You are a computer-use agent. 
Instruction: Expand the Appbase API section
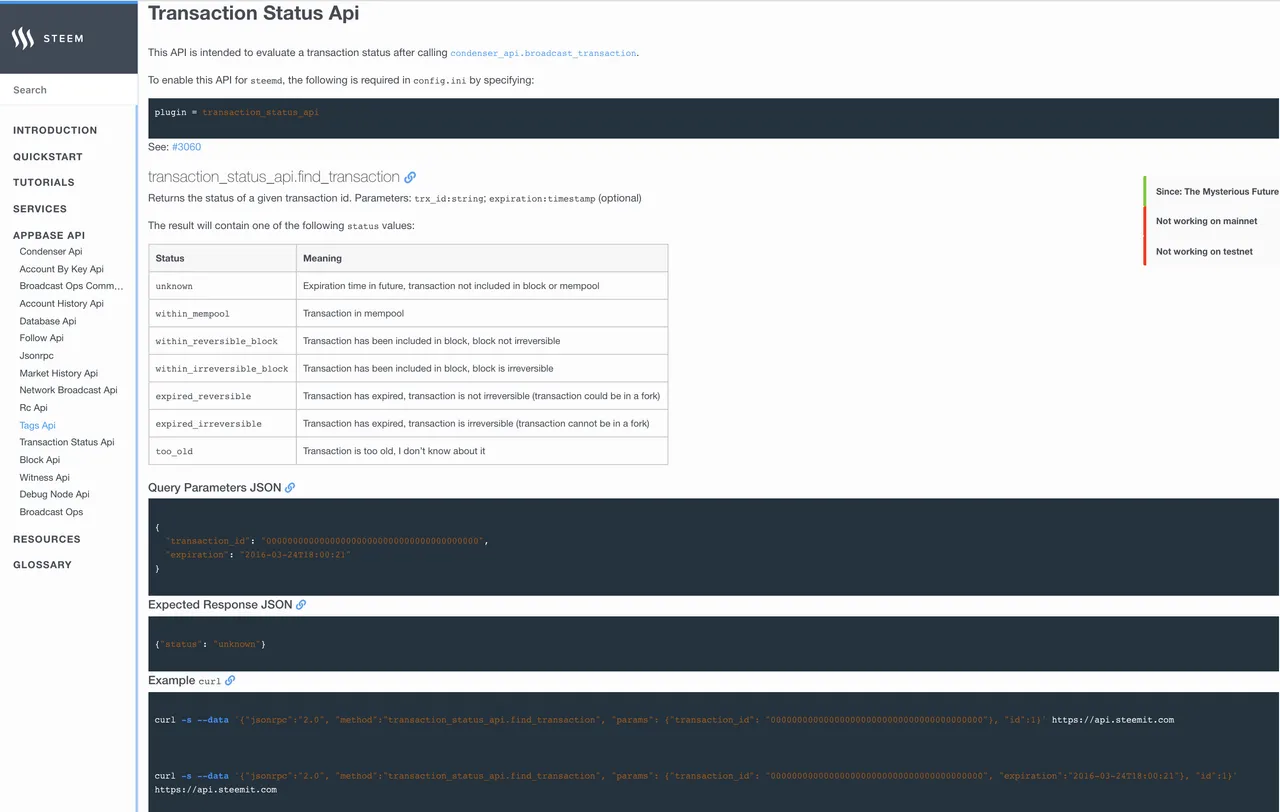(x=49, y=235)
